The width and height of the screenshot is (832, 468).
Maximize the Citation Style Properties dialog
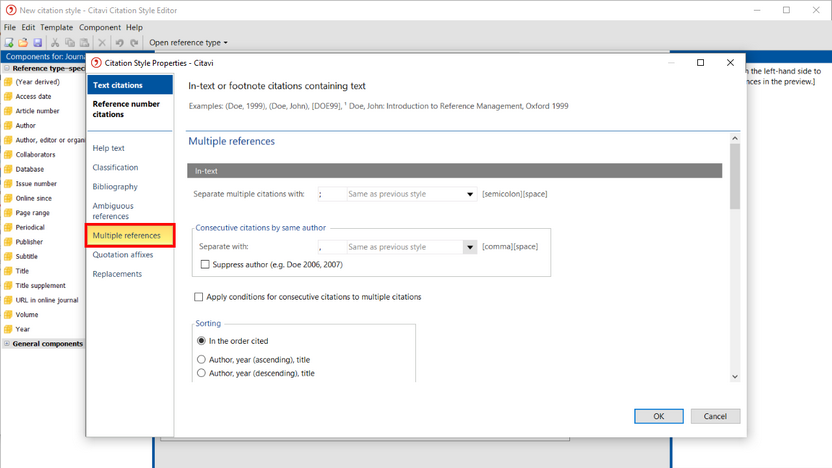point(700,63)
